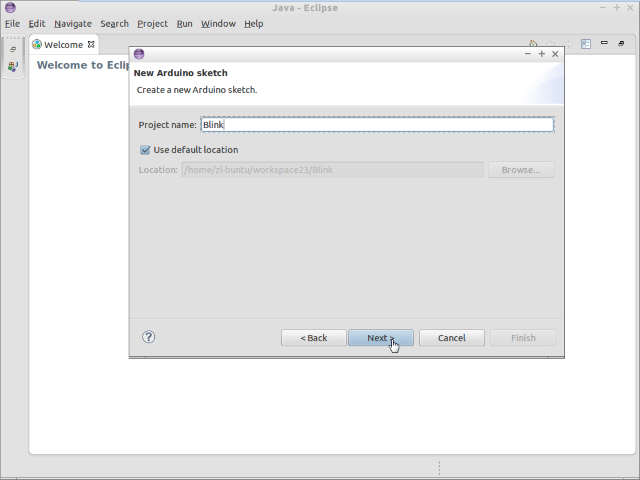This screenshot has height=480, width=640.
Task: Open the File menu
Action: pyautogui.click(x=12, y=24)
